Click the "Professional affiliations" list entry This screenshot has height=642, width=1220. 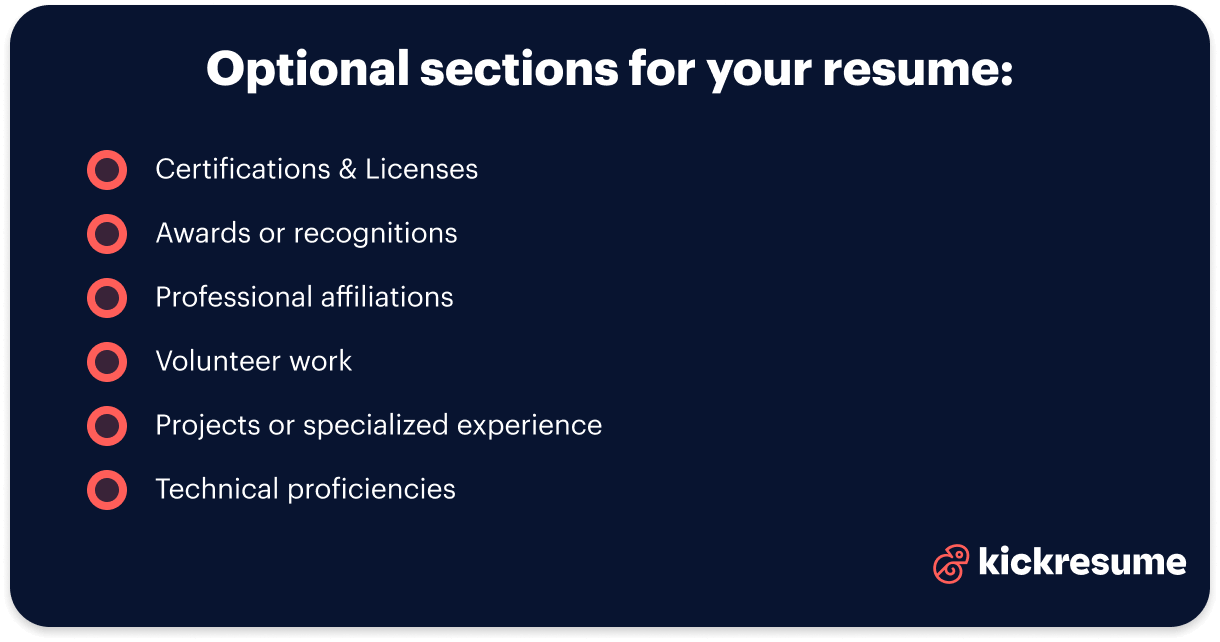pyautogui.click(x=304, y=298)
